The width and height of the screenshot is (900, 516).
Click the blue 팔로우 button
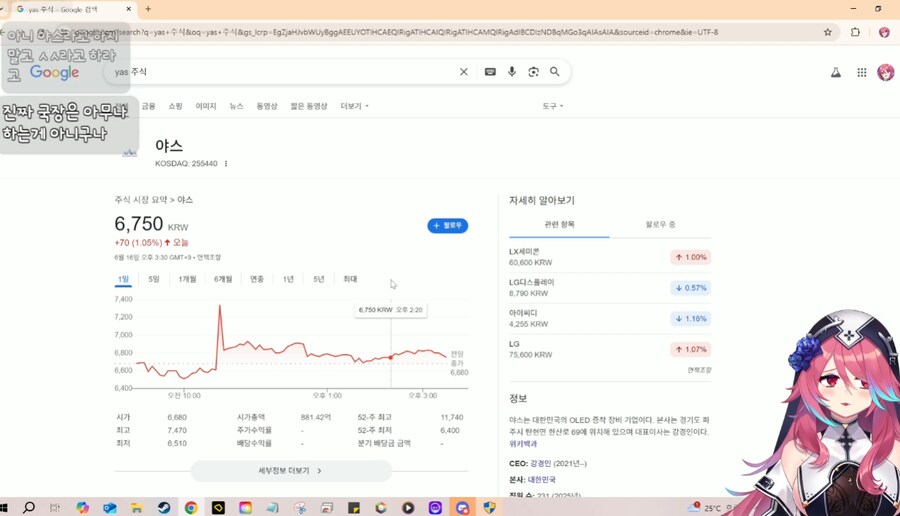(x=448, y=226)
